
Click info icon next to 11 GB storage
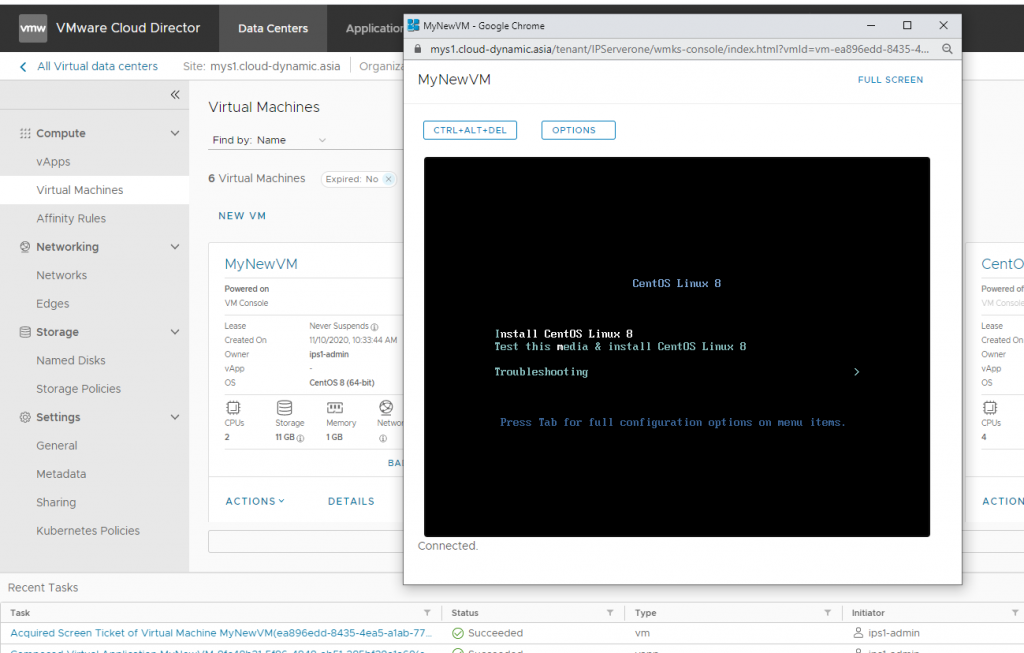click(x=300, y=438)
